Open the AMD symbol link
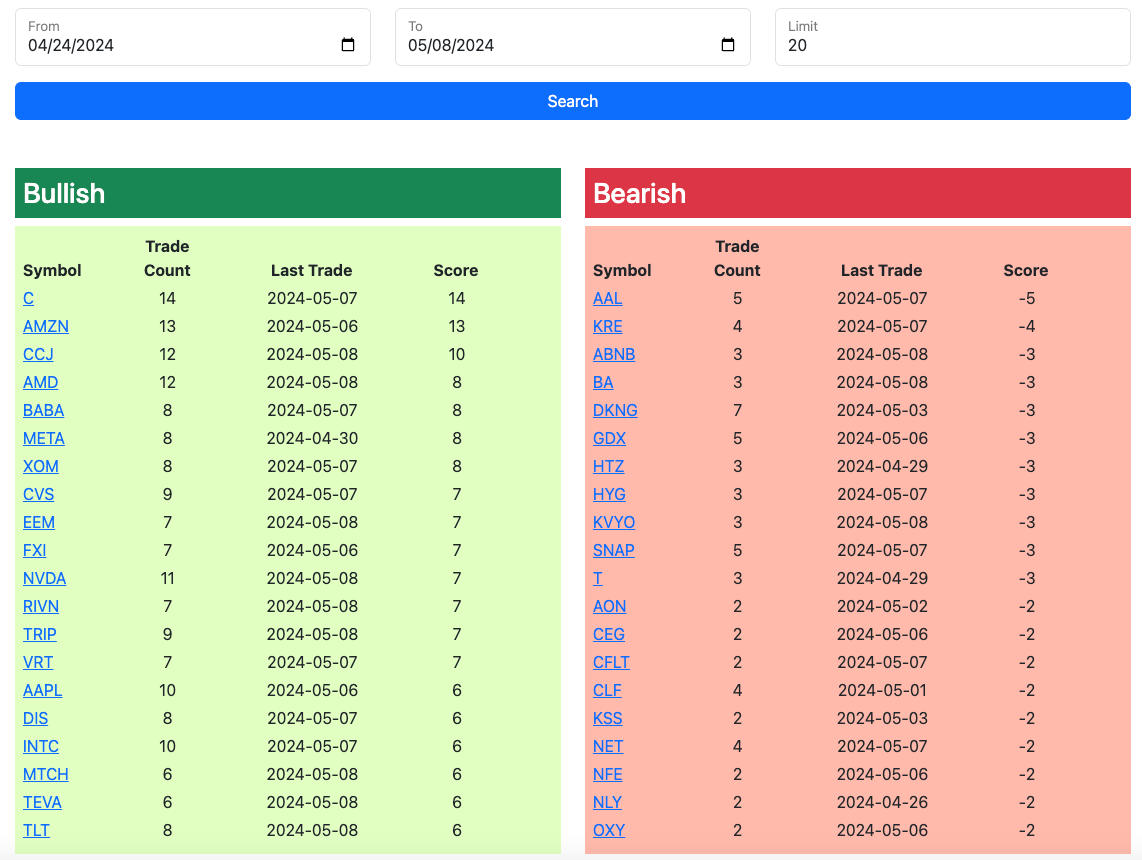This screenshot has width=1142, height=860. 40,382
